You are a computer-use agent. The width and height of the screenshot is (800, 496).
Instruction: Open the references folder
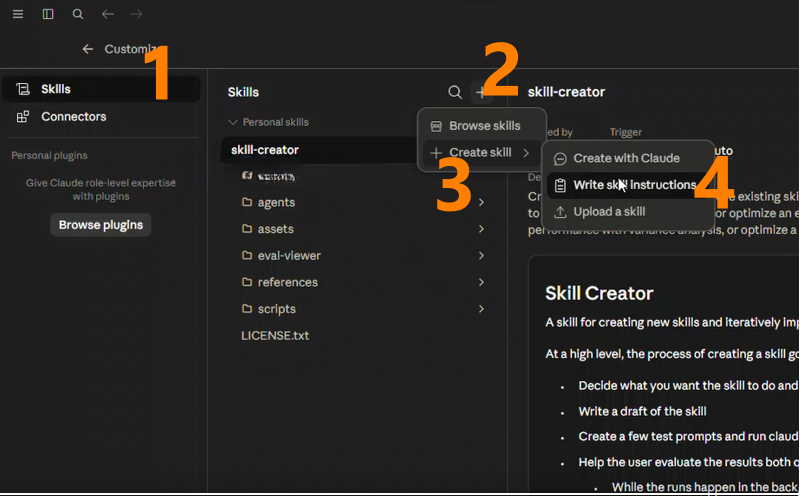pos(288,282)
